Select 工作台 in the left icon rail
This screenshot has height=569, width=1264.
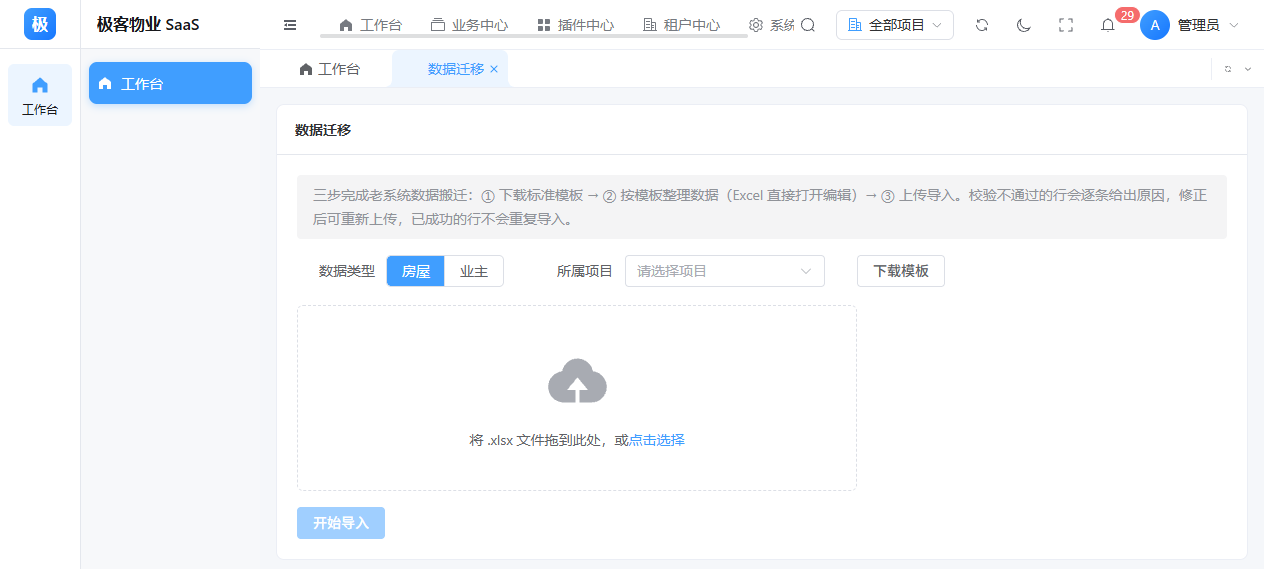(x=40, y=95)
